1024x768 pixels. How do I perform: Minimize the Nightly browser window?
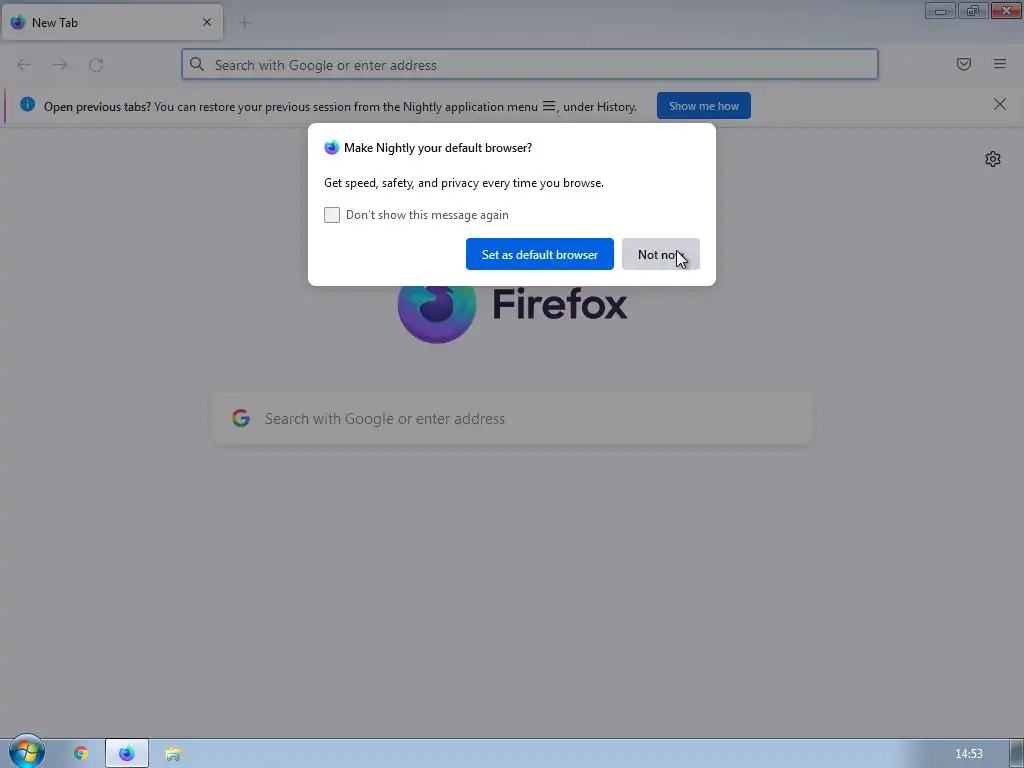pyautogui.click(x=940, y=10)
